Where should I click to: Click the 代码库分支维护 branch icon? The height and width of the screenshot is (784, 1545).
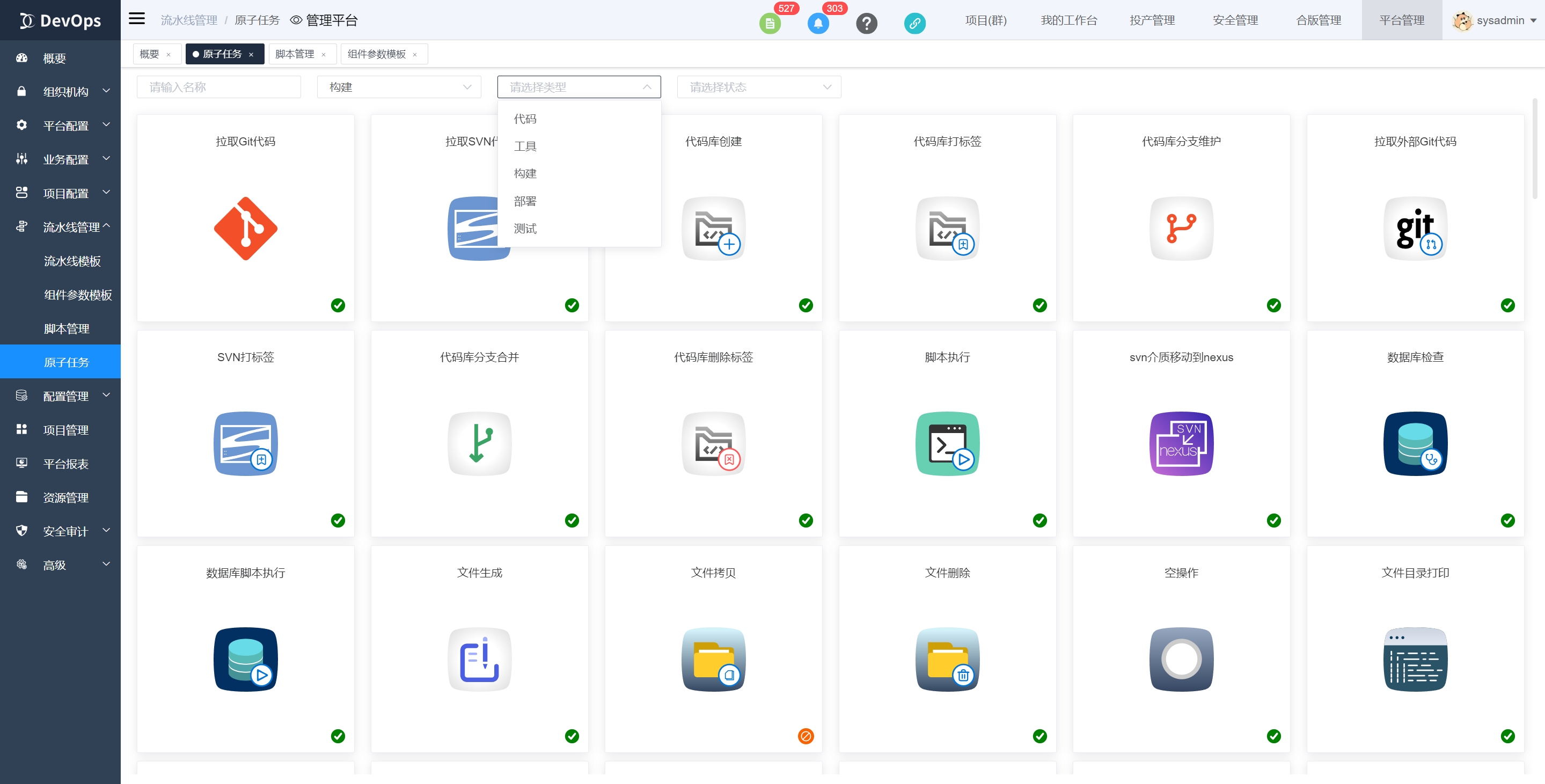(x=1181, y=229)
